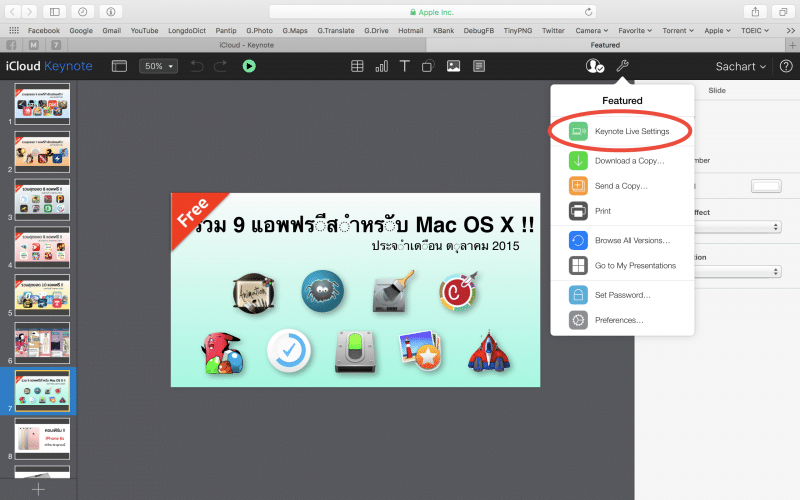
Task: Open the help question mark icon
Action: click(x=786, y=66)
